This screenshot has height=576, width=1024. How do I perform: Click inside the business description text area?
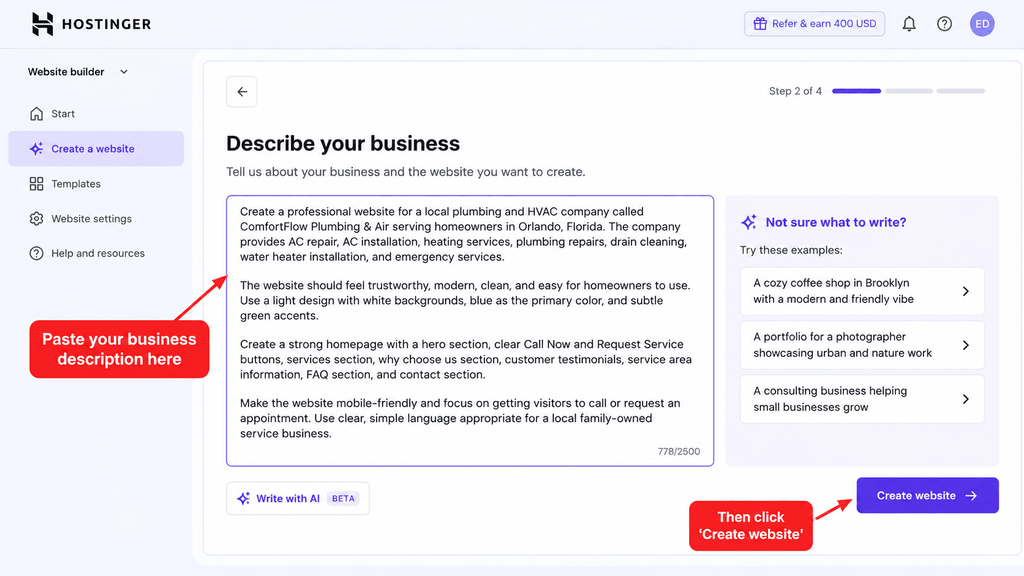(470, 330)
